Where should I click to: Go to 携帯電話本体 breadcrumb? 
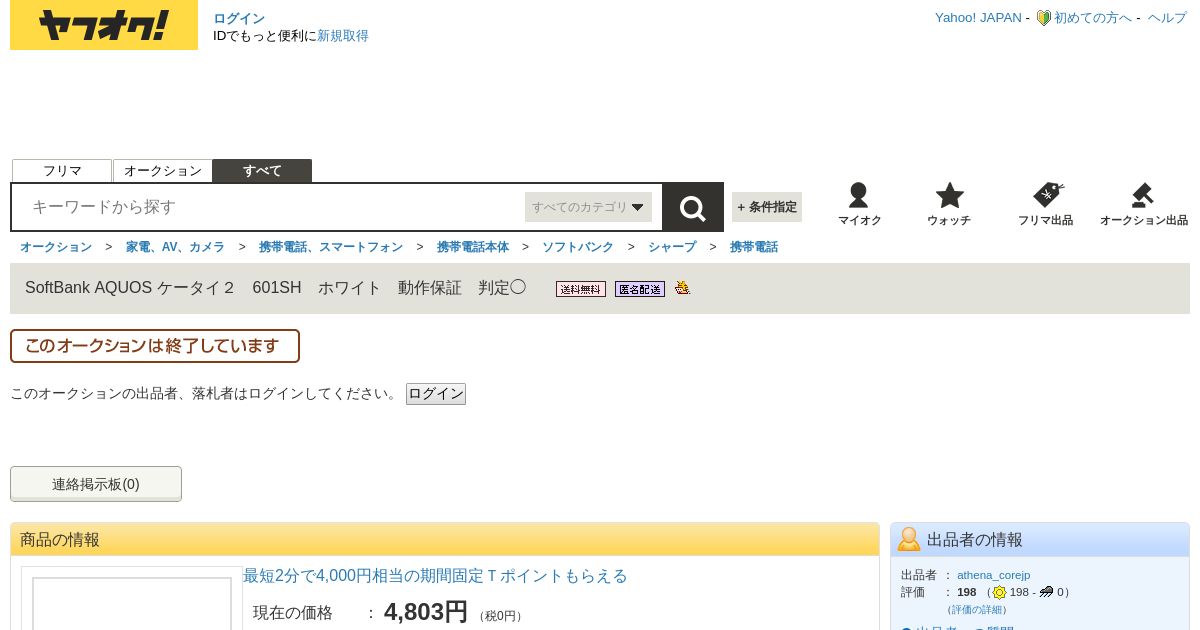tap(473, 247)
